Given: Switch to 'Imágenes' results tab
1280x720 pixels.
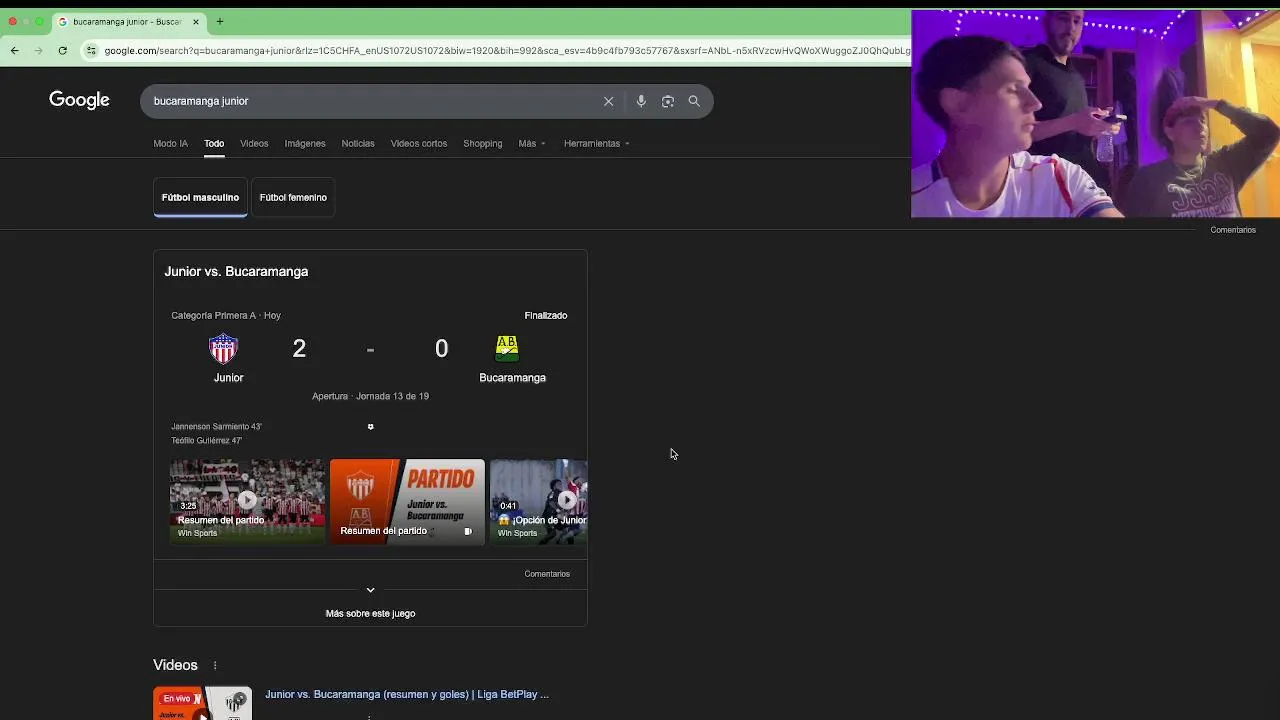Looking at the screenshot, I should tap(305, 143).
